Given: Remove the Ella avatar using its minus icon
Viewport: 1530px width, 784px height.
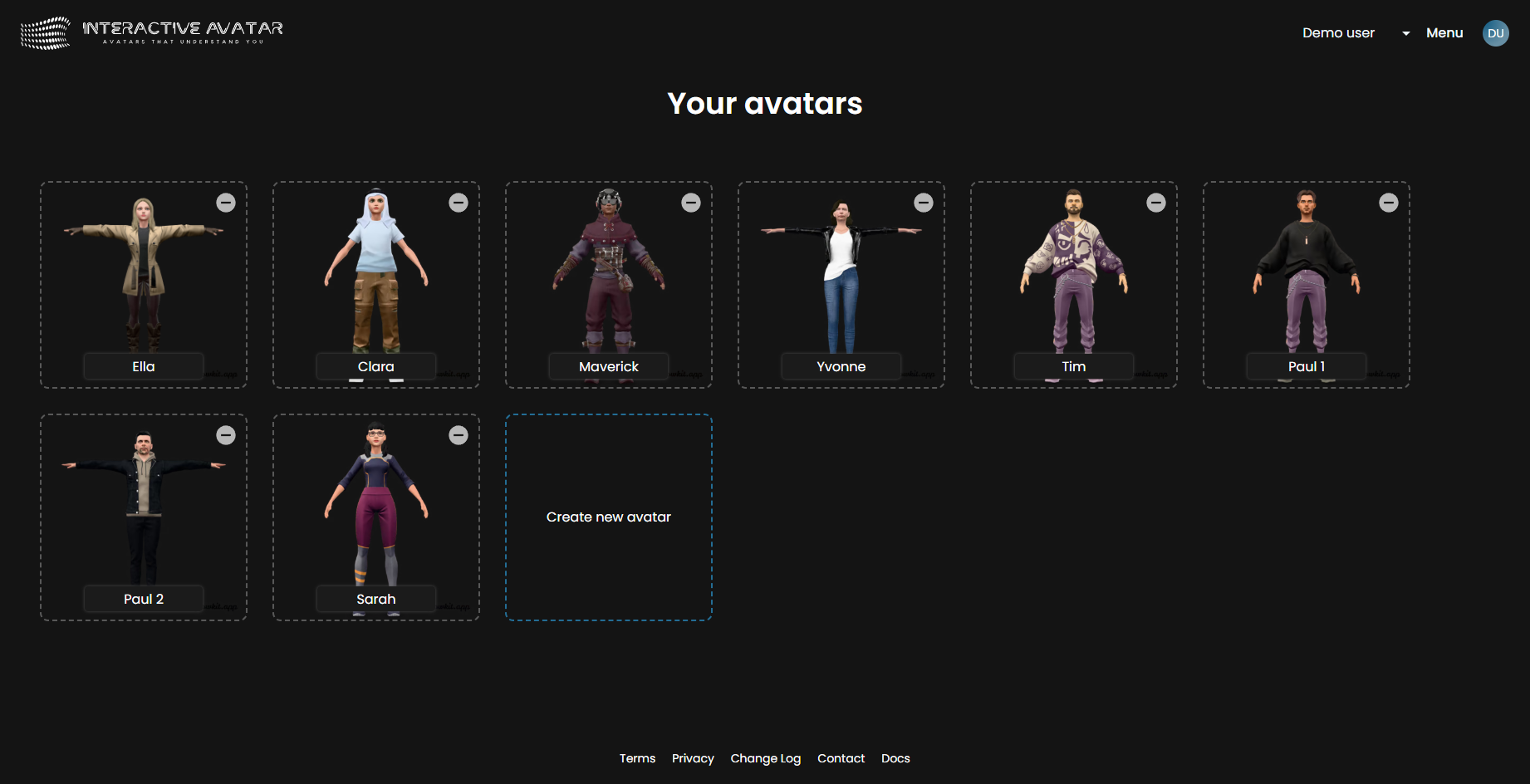Looking at the screenshot, I should pyautogui.click(x=225, y=202).
